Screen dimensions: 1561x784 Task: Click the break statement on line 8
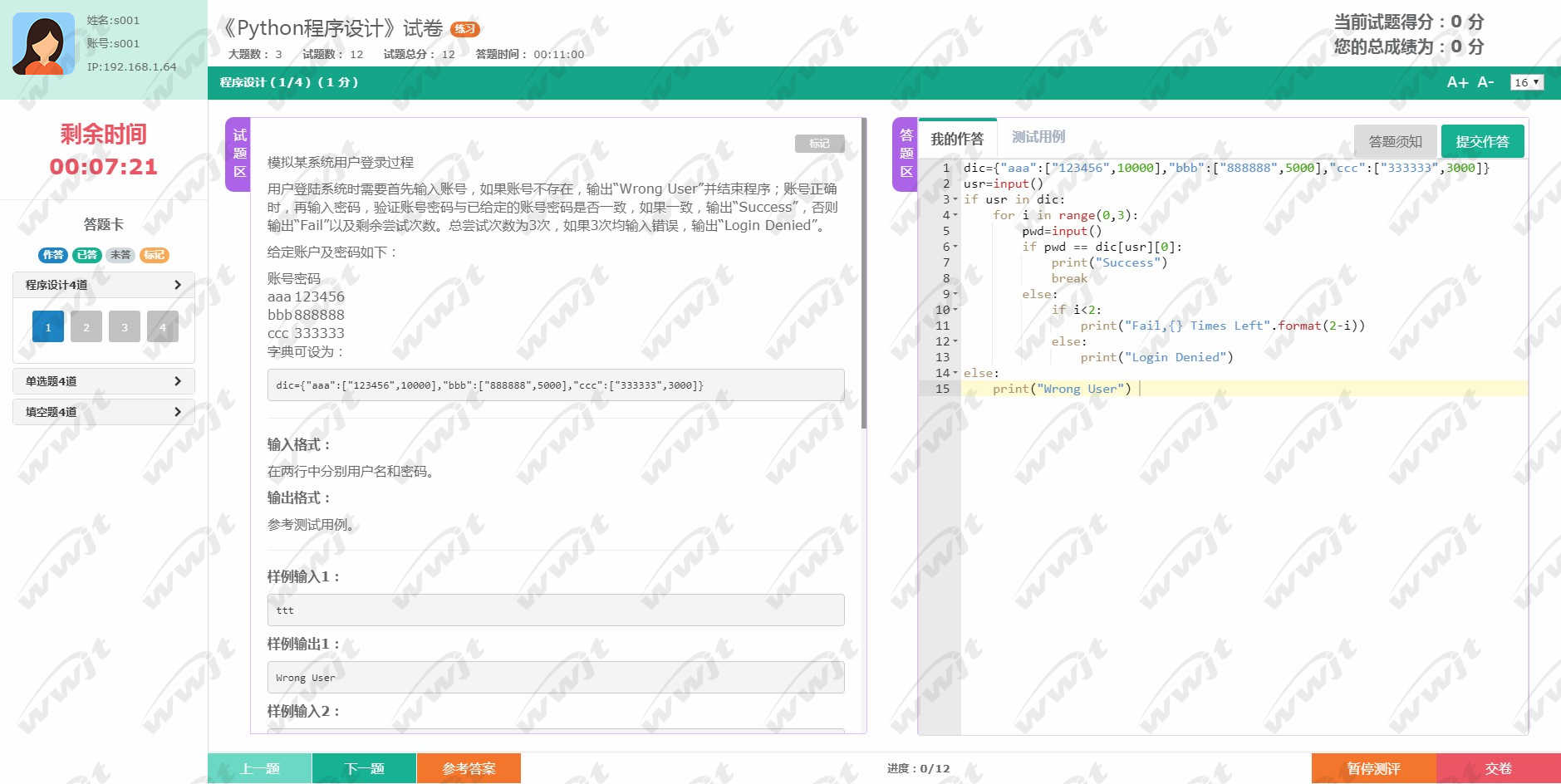point(1069,278)
